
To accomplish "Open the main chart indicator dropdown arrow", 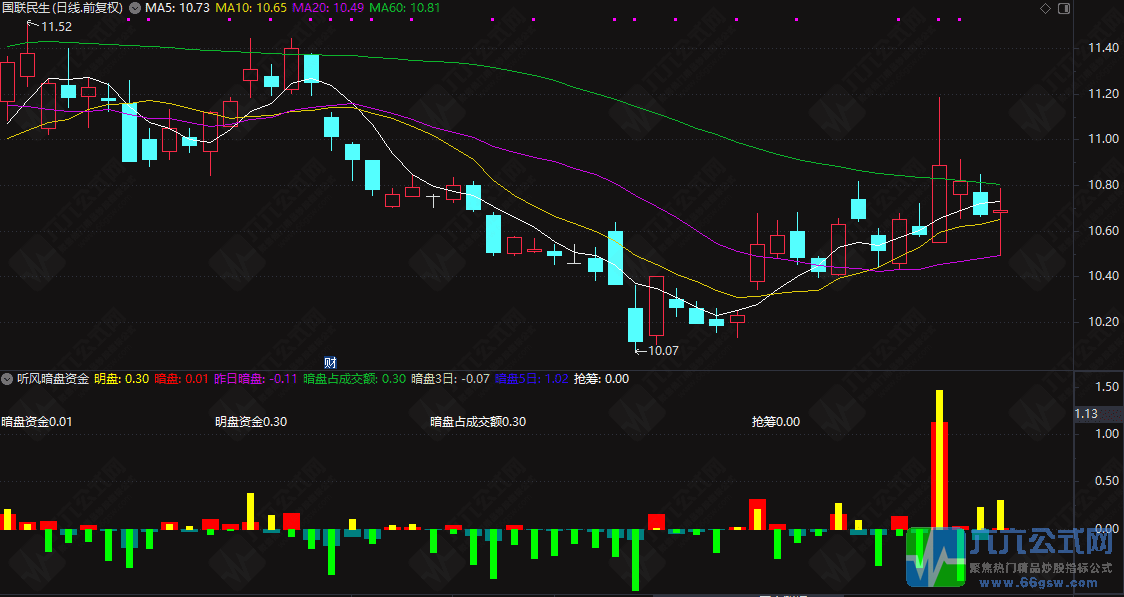I will tap(135, 9).
